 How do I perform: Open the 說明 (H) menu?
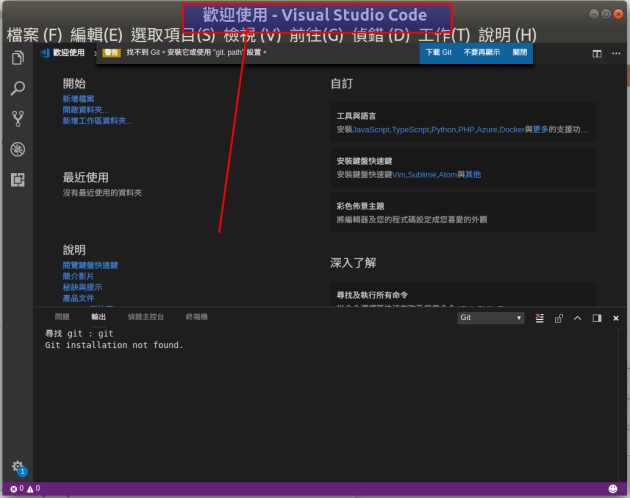click(507, 35)
